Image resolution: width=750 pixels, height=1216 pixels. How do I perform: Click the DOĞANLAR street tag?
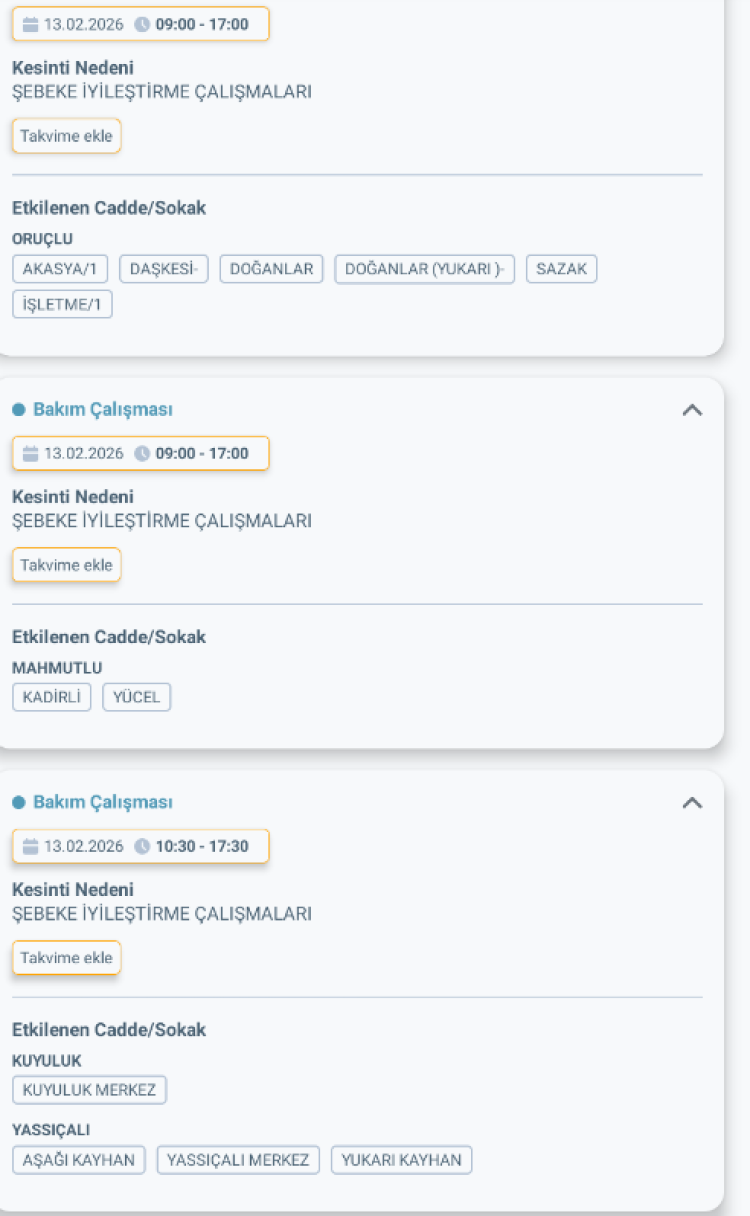[272, 268]
